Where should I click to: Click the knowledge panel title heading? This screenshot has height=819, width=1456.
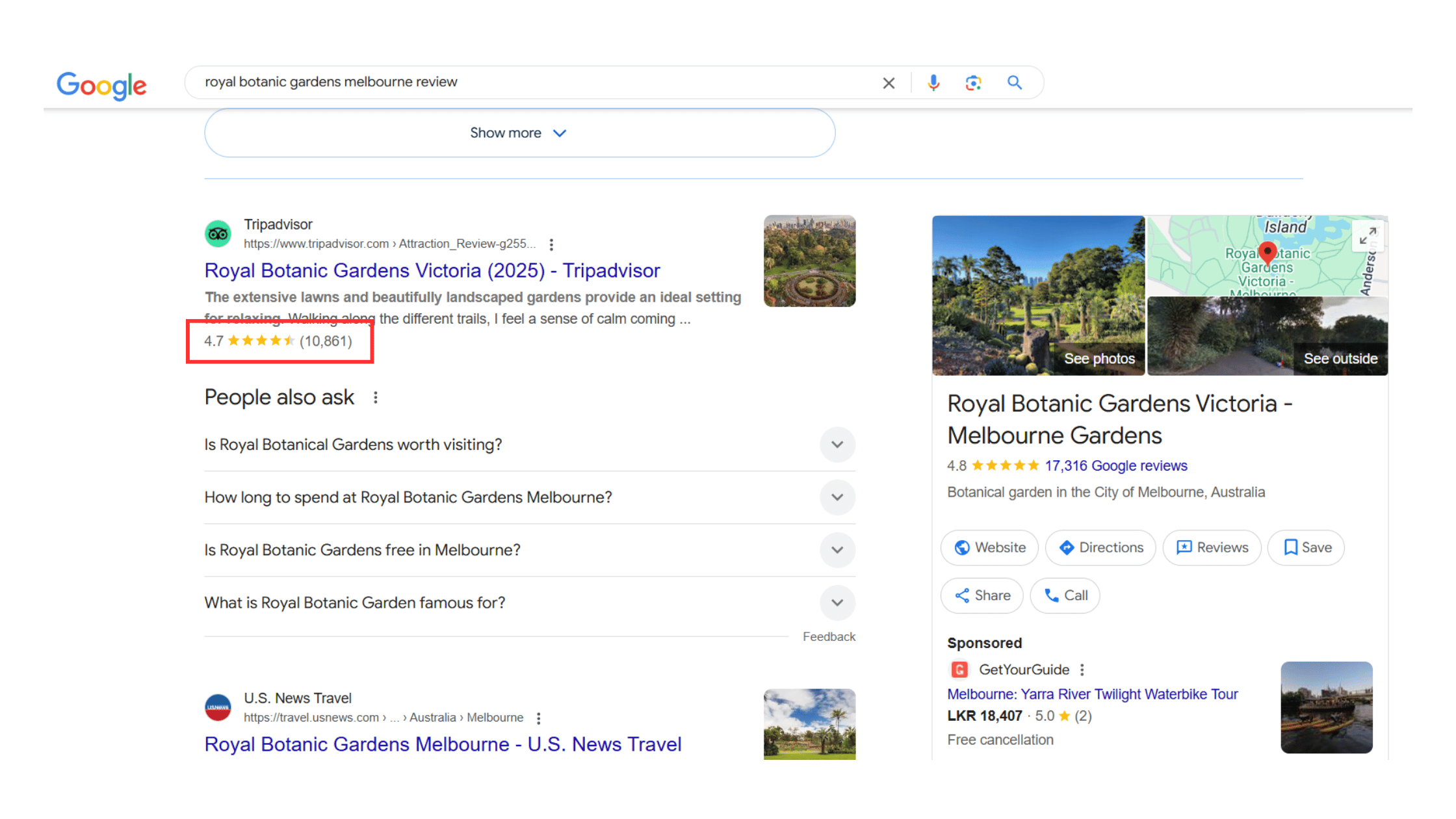coord(1119,419)
